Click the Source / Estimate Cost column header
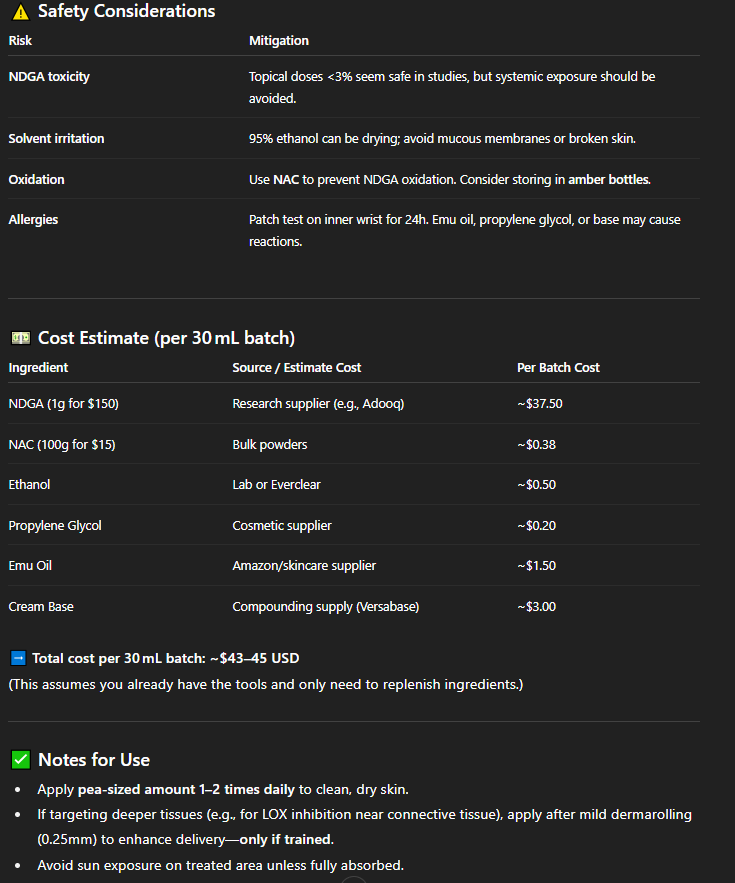Viewport: 735px width, 883px height. tap(297, 368)
